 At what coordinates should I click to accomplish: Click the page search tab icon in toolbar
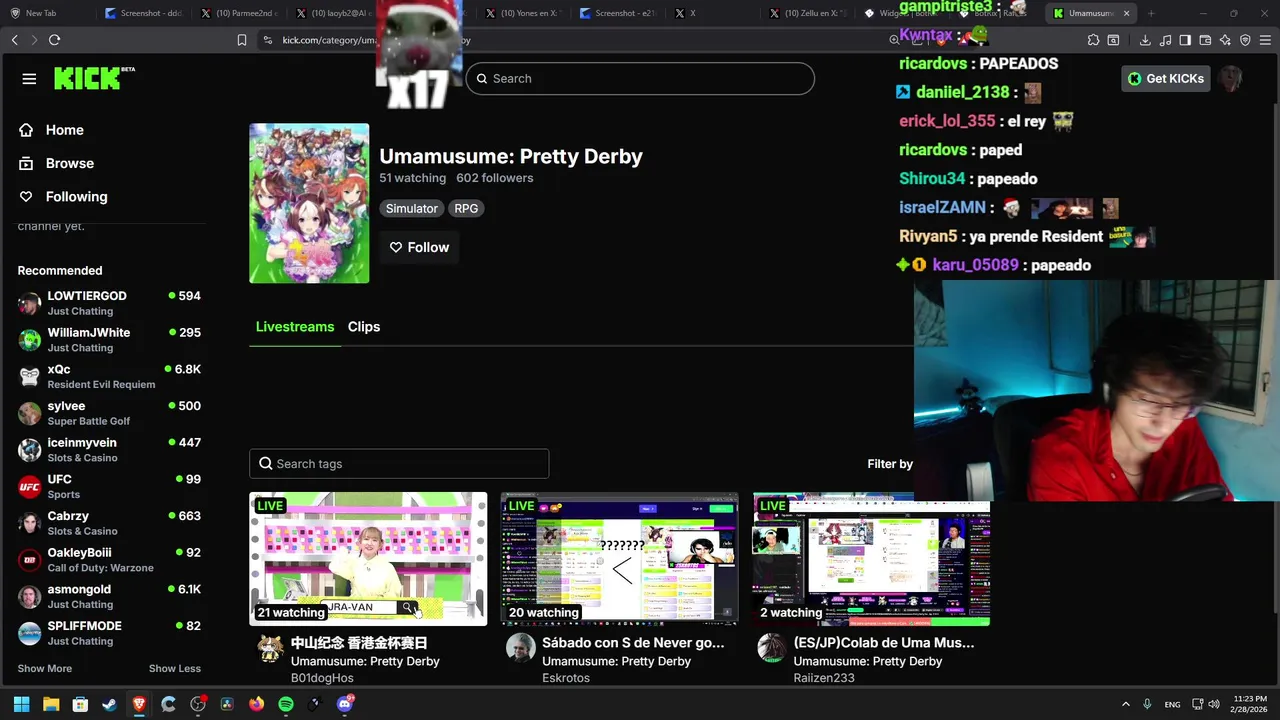tap(1113, 40)
